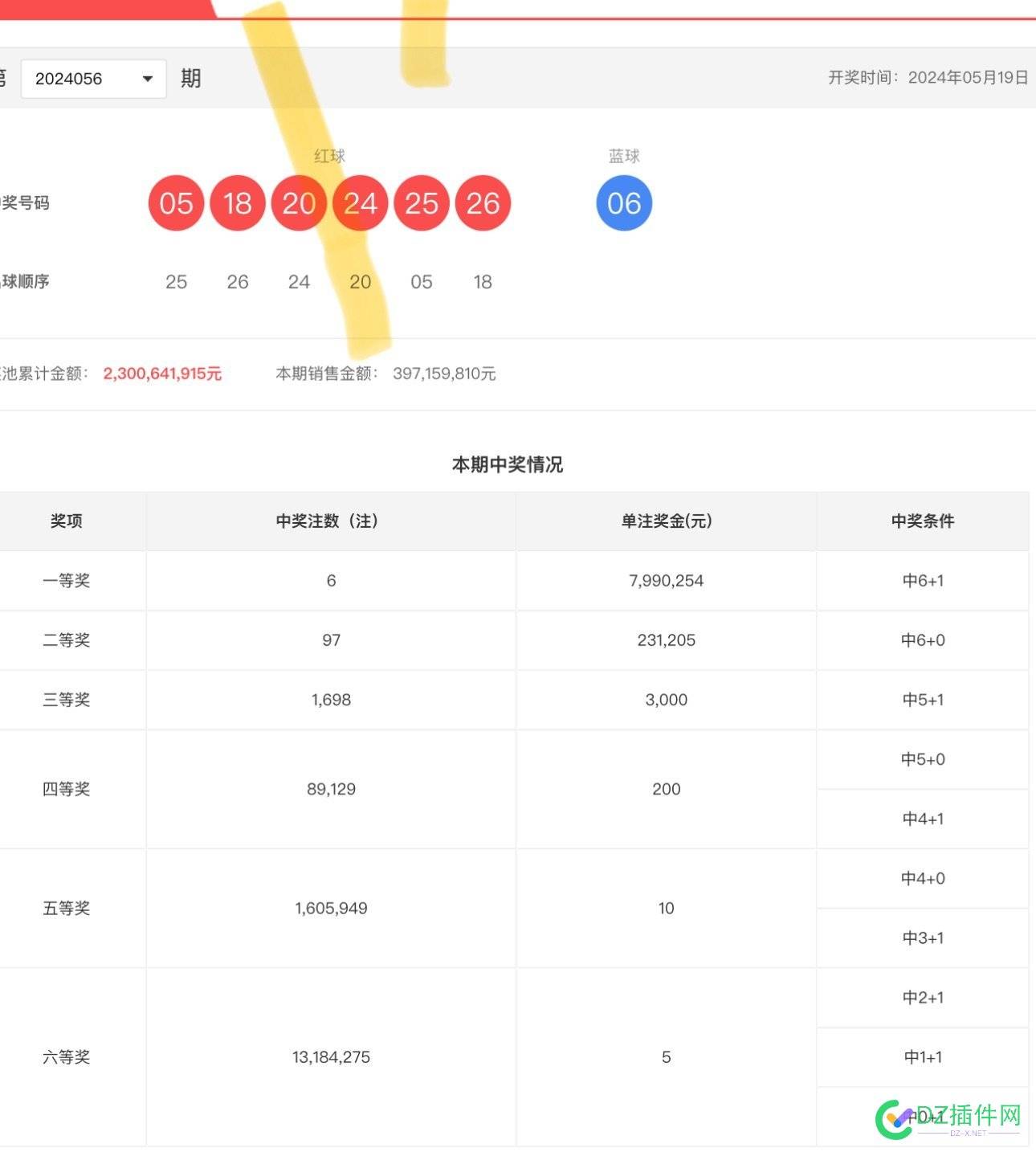Select the 五等奖 row label
The height and width of the screenshot is (1152, 1036).
point(67,909)
